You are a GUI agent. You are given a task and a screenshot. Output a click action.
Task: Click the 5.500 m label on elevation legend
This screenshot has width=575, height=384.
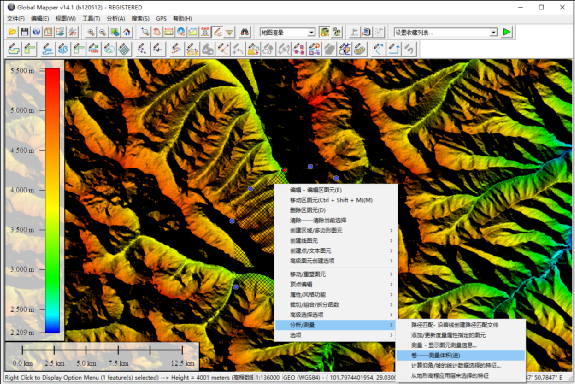click(22, 70)
